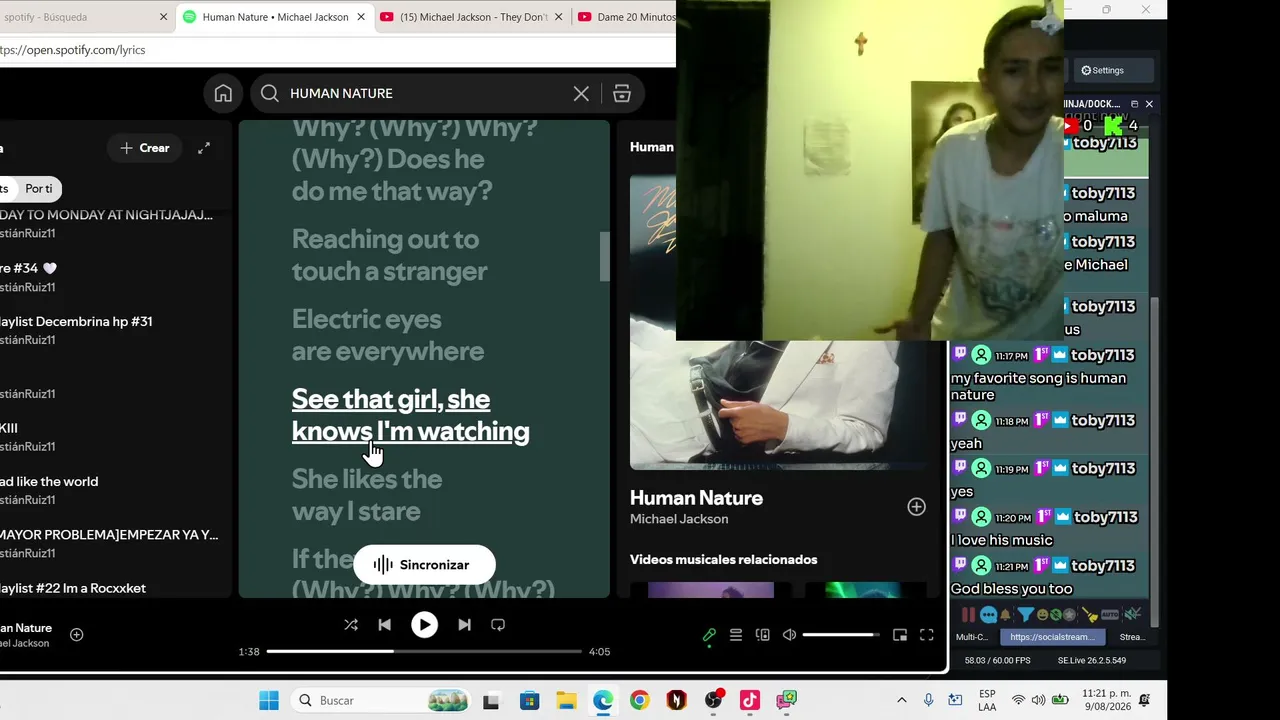Open Google Chrome from taskbar
Viewport: 1280px width, 720px height.
click(x=639, y=701)
